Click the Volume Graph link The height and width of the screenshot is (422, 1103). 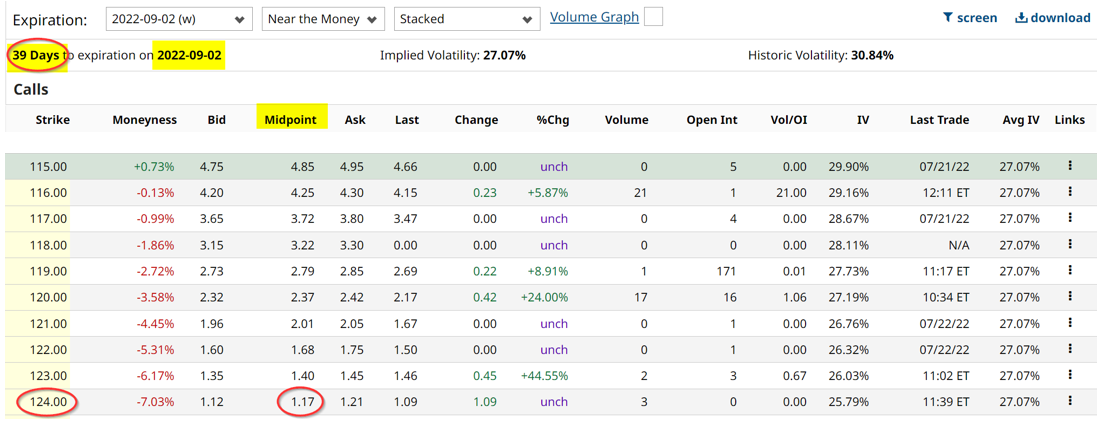click(594, 17)
